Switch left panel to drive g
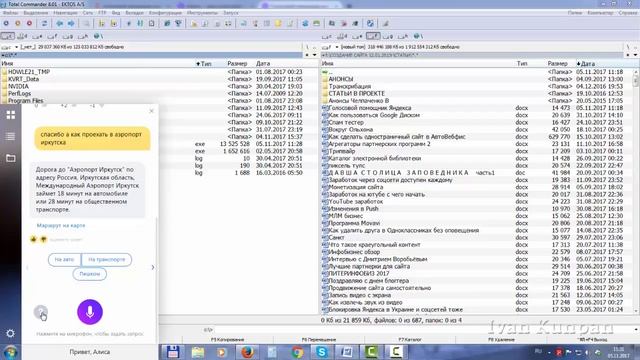This screenshot has height=360, width=640. (68, 36)
